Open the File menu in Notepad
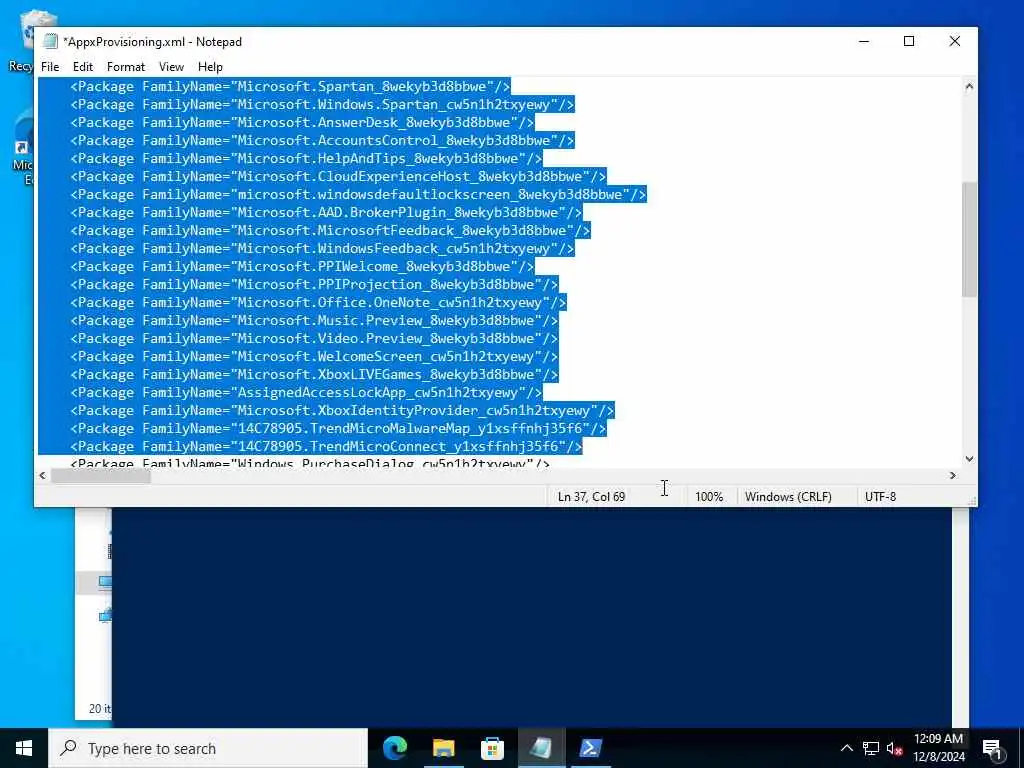This screenshot has height=768, width=1024. tap(50, 67)
